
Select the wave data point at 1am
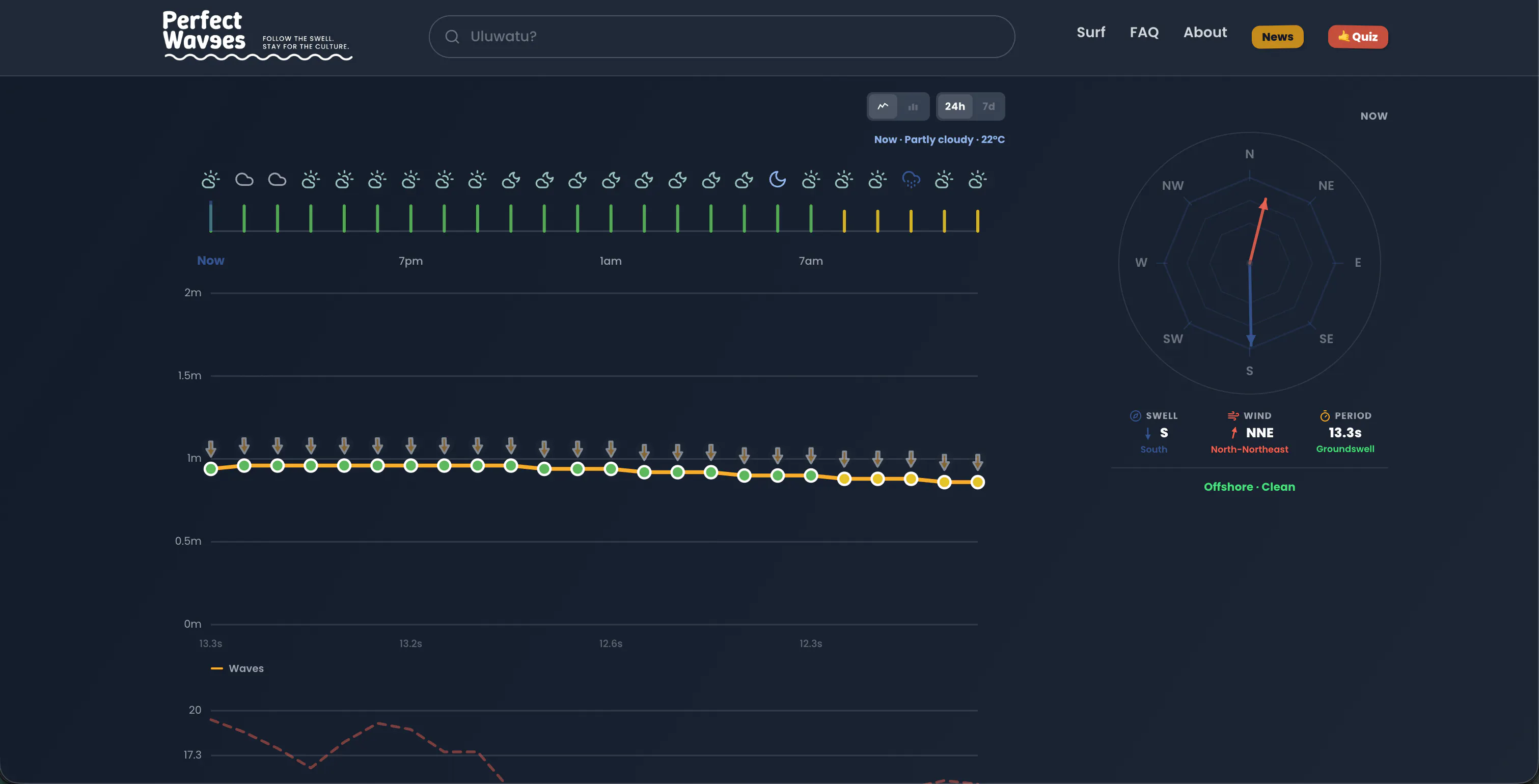(x=611, y=469)
